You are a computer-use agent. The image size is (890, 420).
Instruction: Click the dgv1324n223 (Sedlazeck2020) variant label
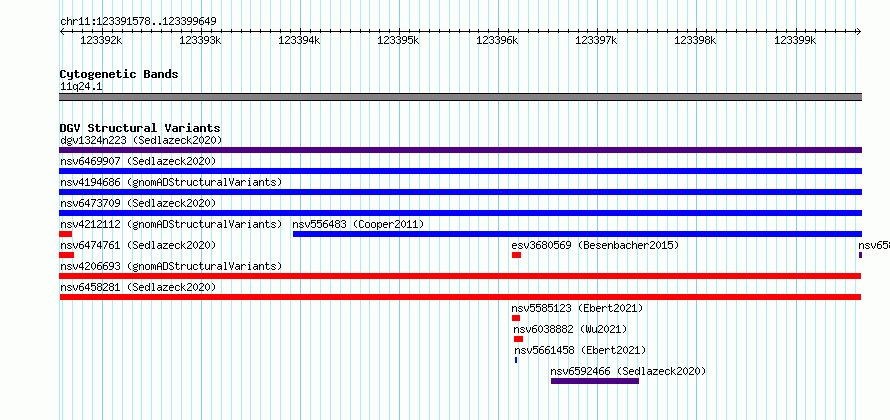click(141, 140)
